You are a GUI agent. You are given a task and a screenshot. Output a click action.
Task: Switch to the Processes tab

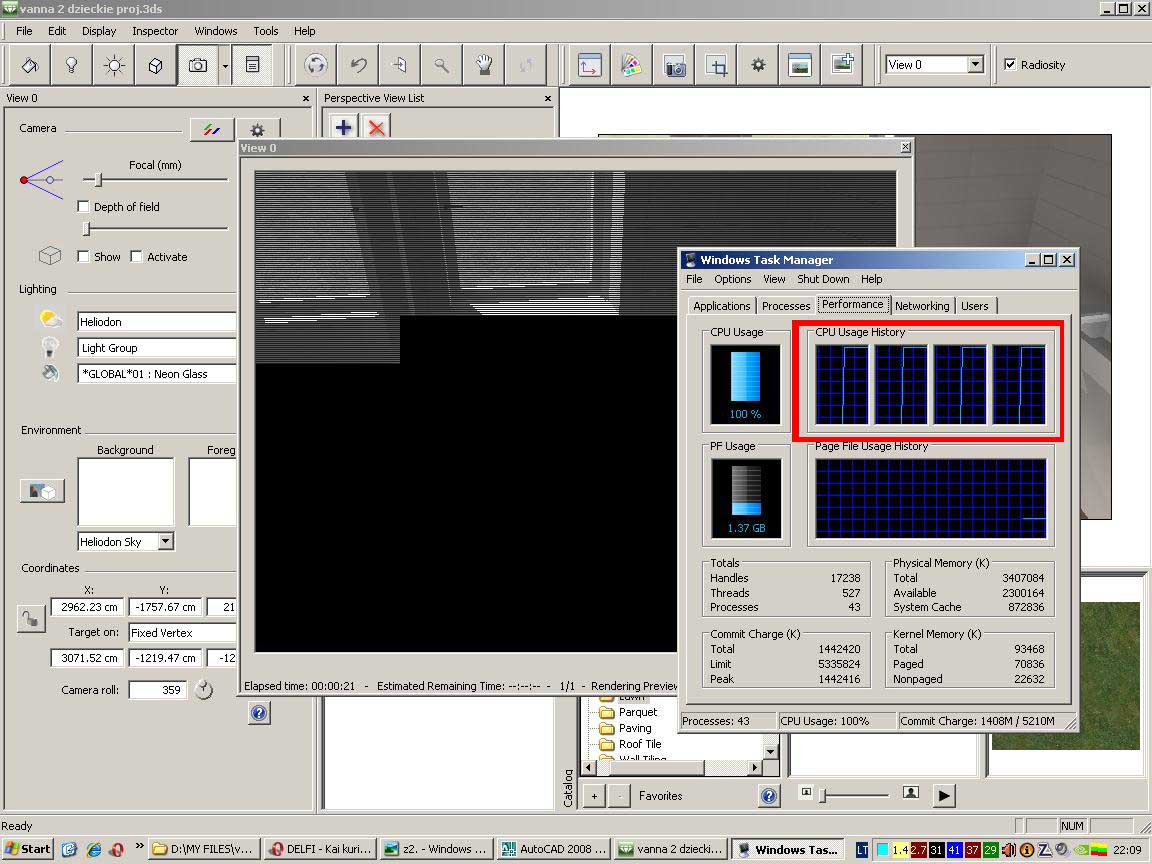pos(785,306)
